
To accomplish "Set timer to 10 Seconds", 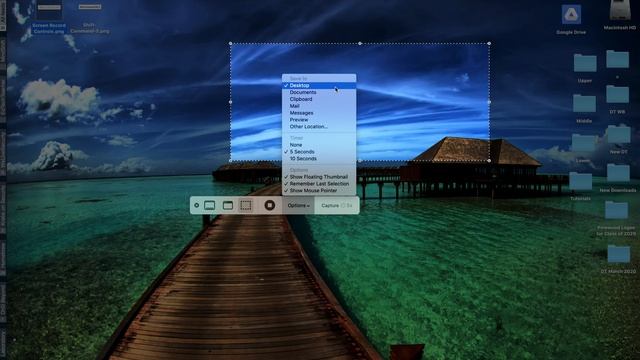I will tap(319, 158).
